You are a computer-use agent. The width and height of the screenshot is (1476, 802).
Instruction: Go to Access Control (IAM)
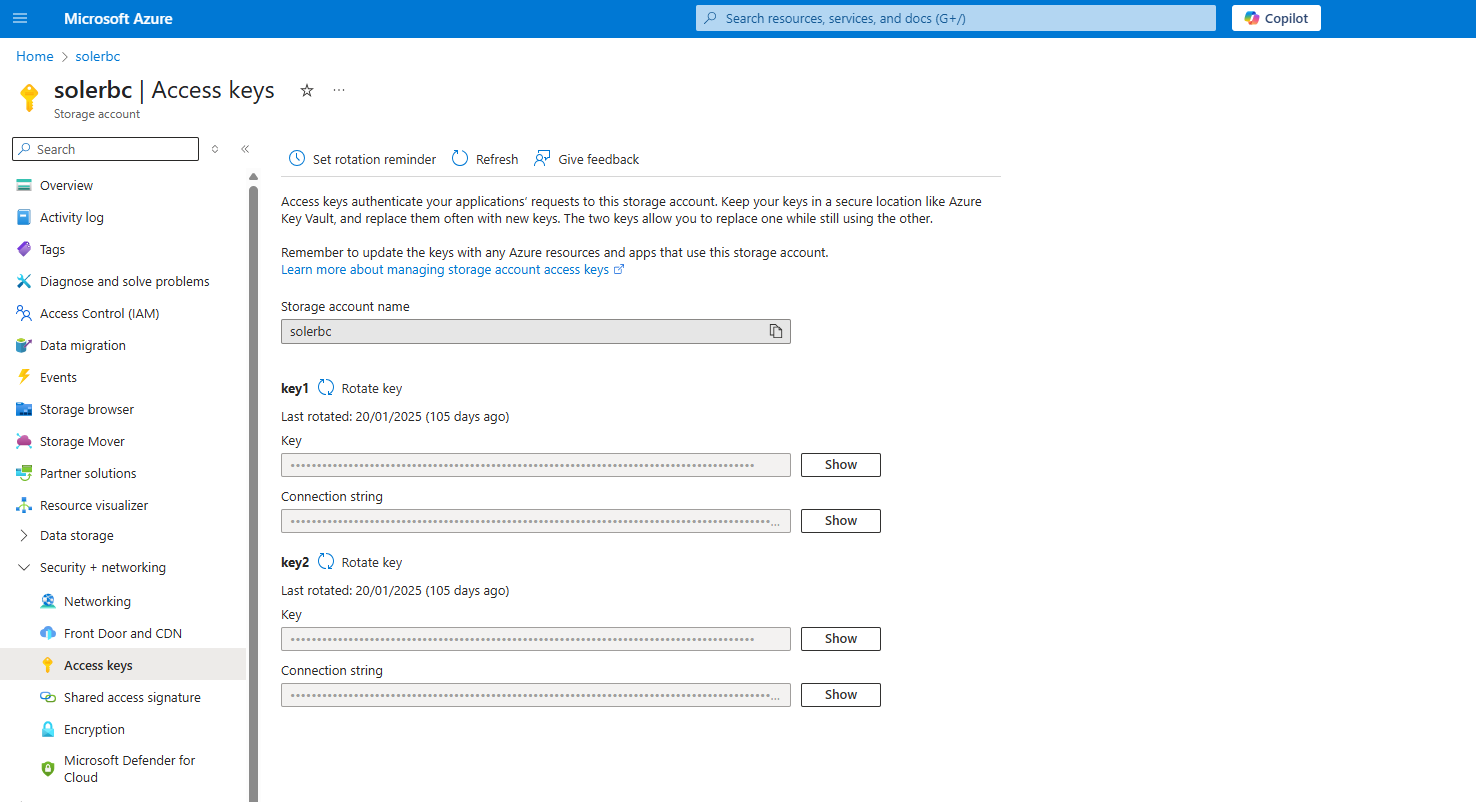[99, 314]
